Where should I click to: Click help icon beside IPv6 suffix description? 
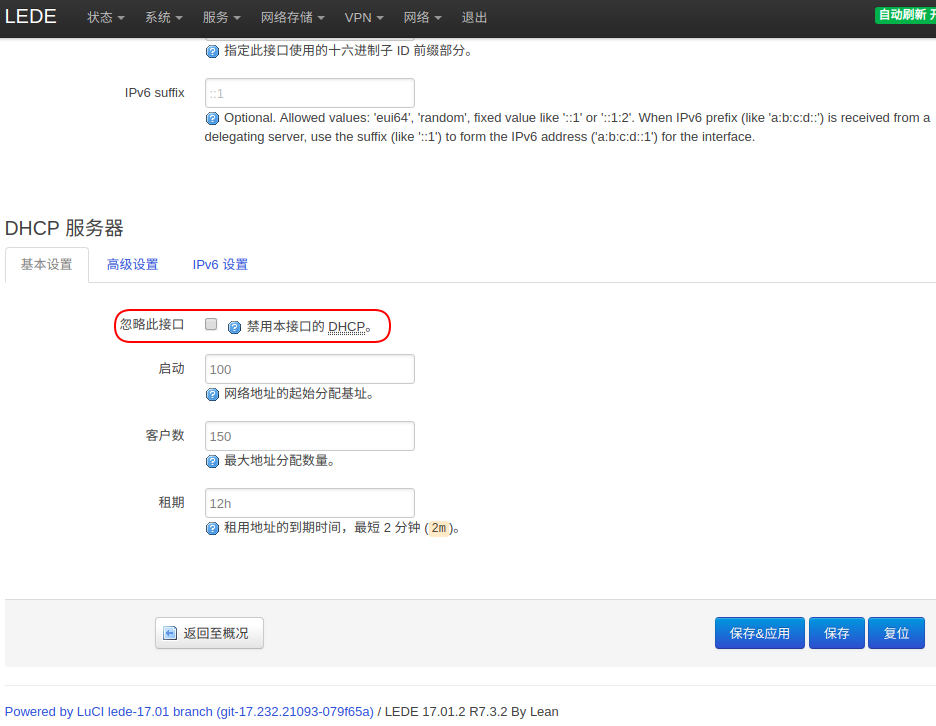click(212, 118)
